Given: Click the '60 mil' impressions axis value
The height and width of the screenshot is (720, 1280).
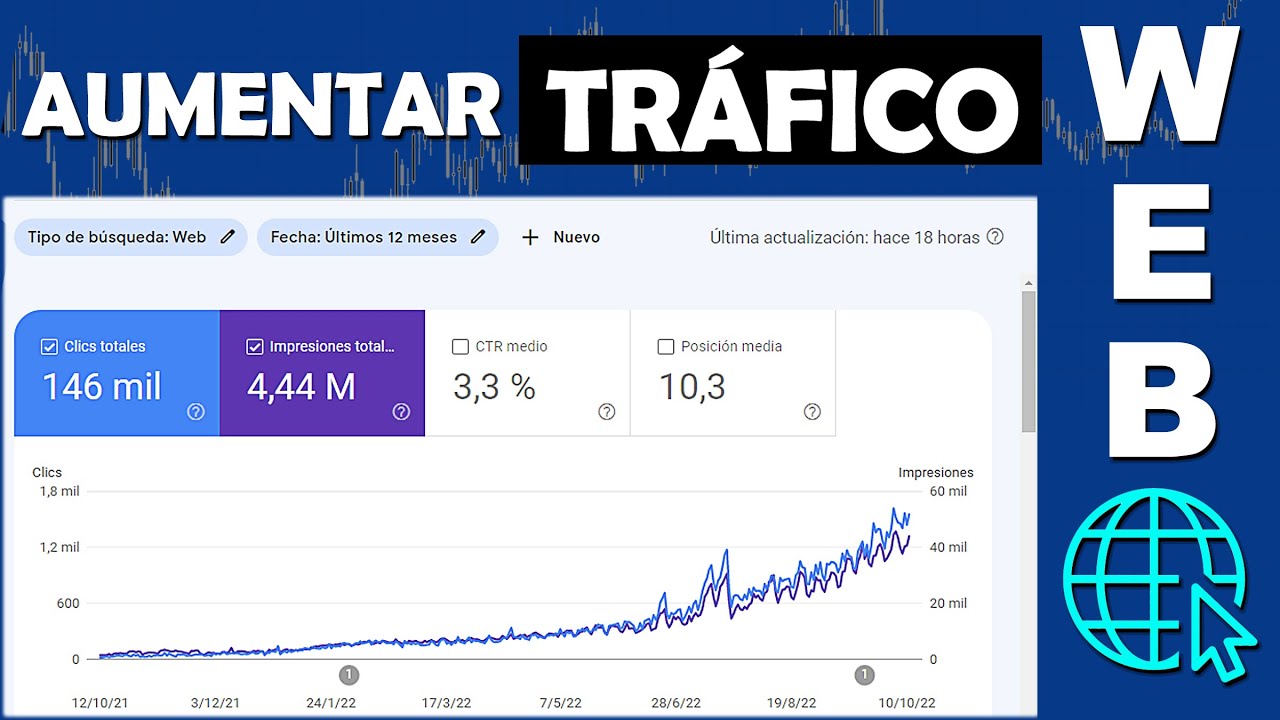Looking at the screenshot, I should [948, 491].
